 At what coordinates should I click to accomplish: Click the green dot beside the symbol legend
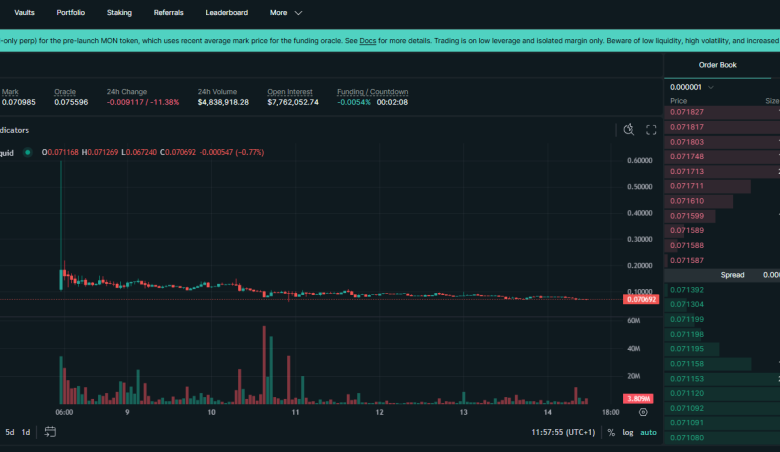click(28, 152)
